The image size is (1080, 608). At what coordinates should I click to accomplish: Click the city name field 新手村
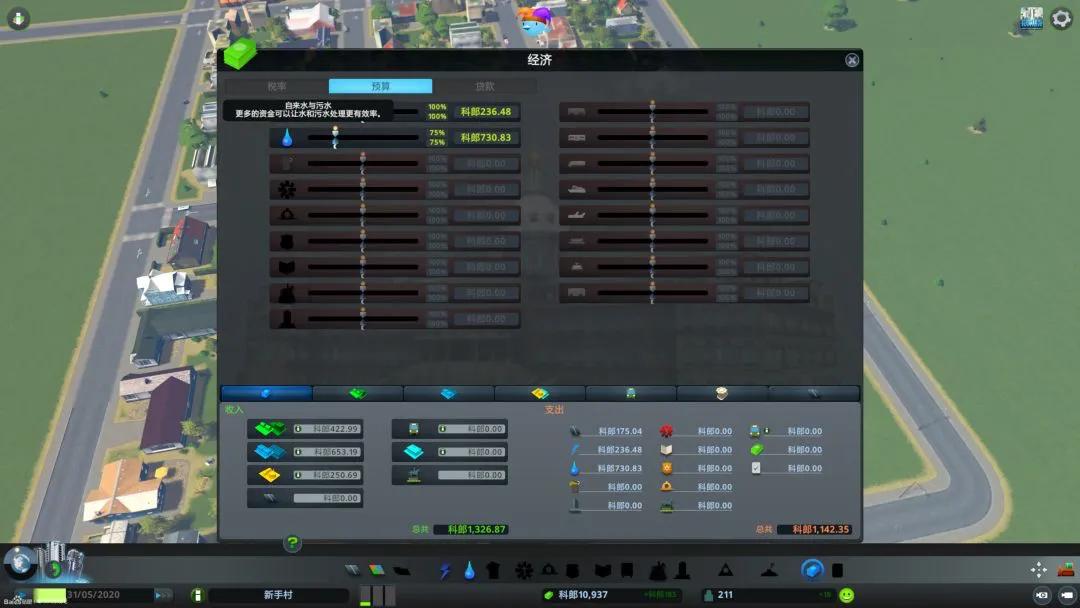point(278,595)
